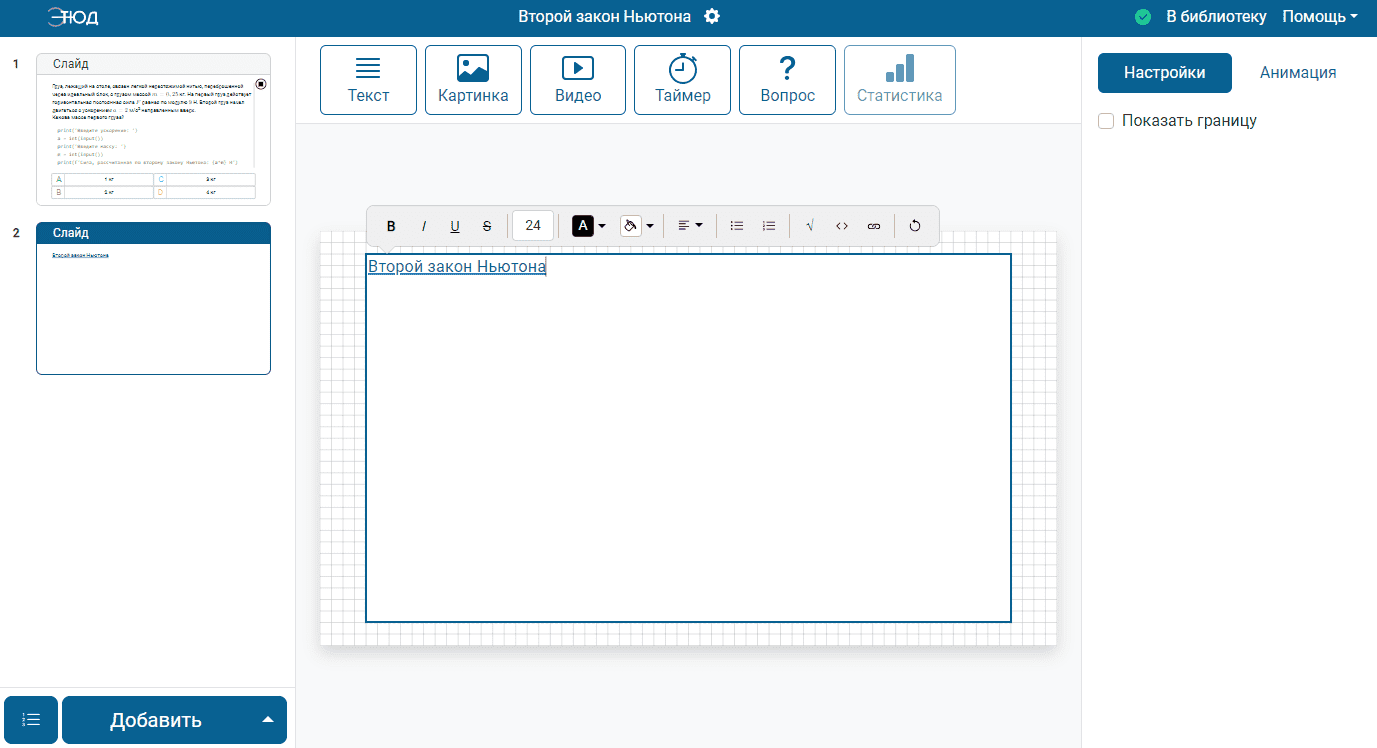Select slide 1 thumbnail
The image size is (1377, 748).
(x=153, y=129)
